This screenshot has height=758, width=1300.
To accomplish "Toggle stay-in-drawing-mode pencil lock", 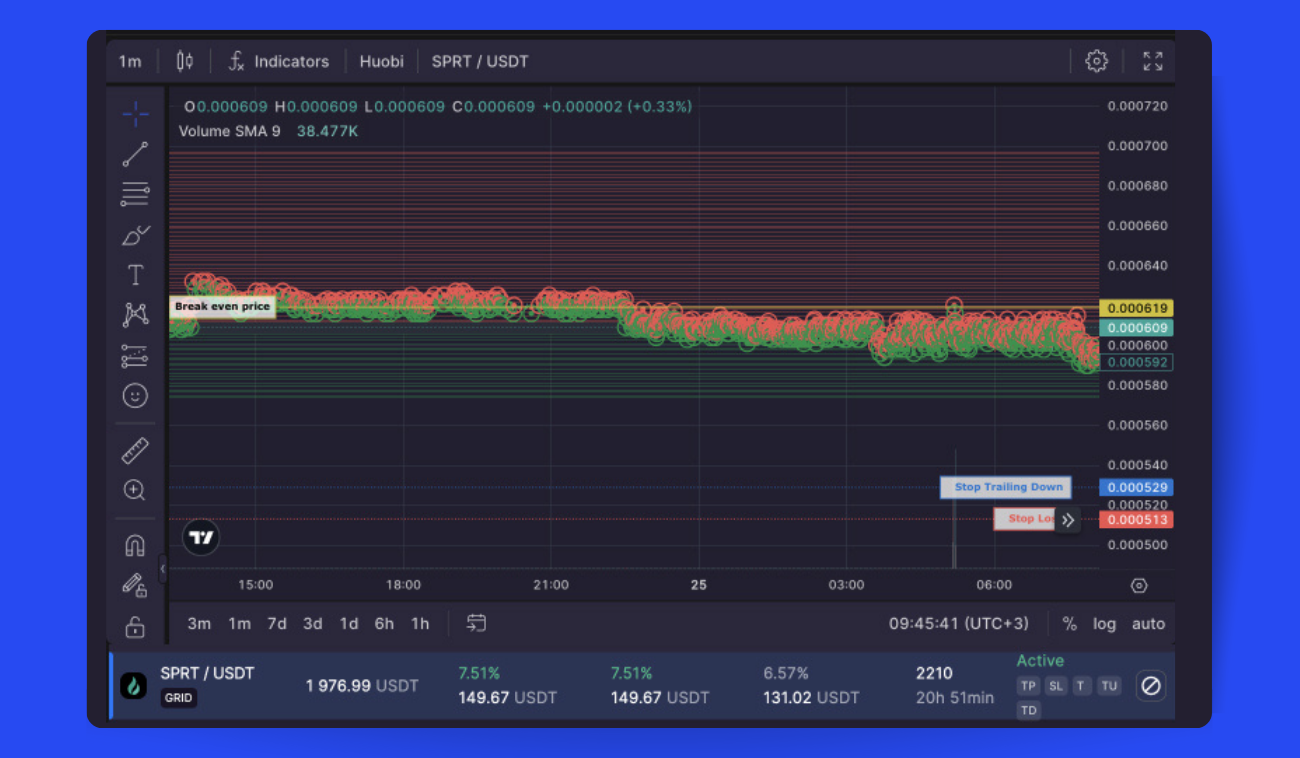I will point(136,585).
